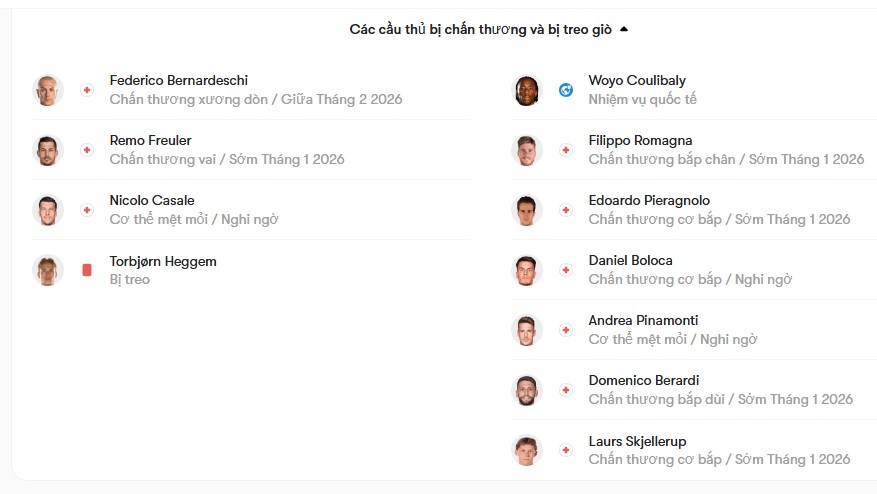Open Remo Freuler's player profile link
877x494 pixels.
coord(150,140)
